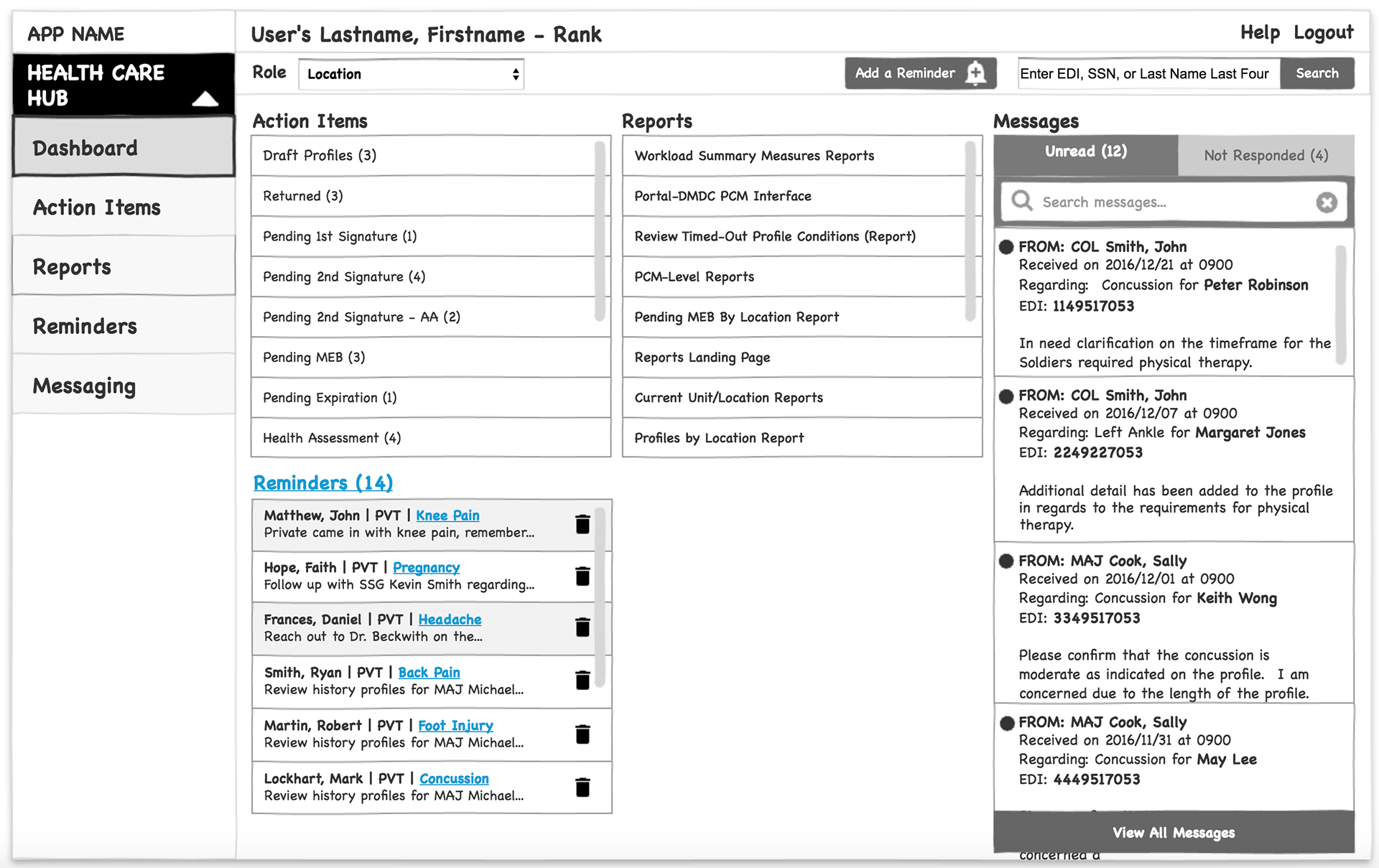Image resolution: width=1379 pixels, height=868 pixels.
Task: Collapse the Health Care Hub menu arrow
Action: coord(205,98)
